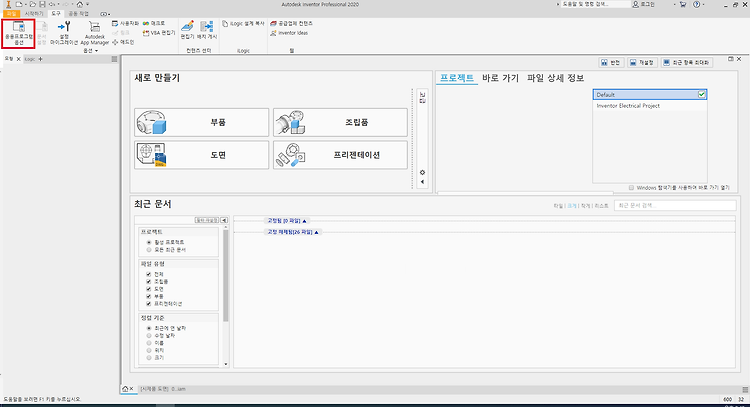The width and height of the screenshot is (750, 407).
Task: Click the Open folder icon in quick access toolbar
Action: coord(33,4)
